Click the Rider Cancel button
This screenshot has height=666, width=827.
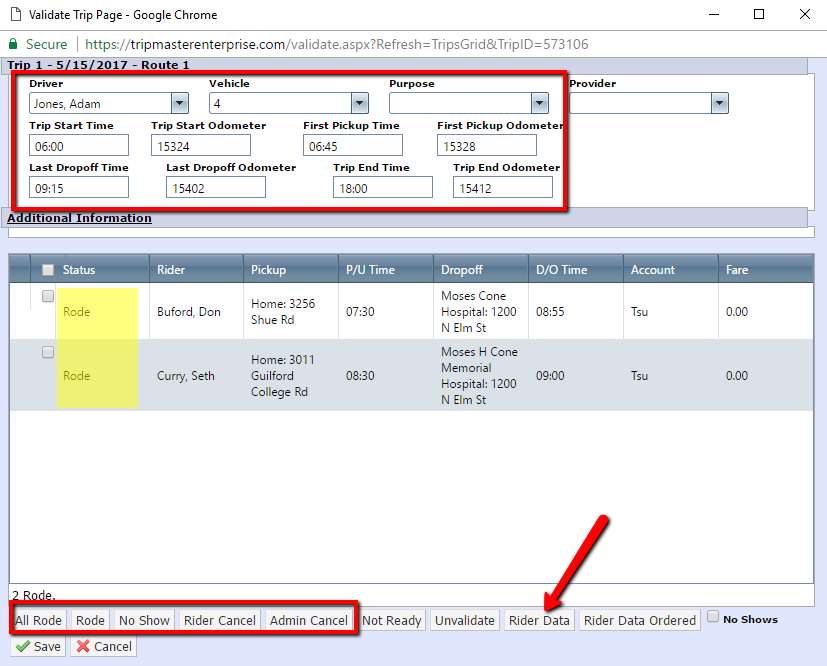click(x=220, y=620)
